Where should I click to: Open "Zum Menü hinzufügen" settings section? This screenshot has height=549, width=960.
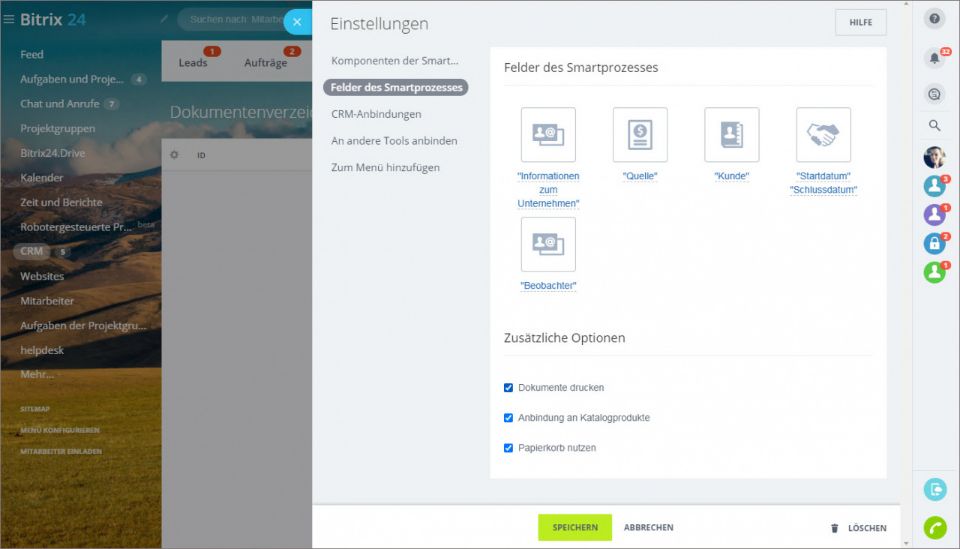(x=385, y=168)
